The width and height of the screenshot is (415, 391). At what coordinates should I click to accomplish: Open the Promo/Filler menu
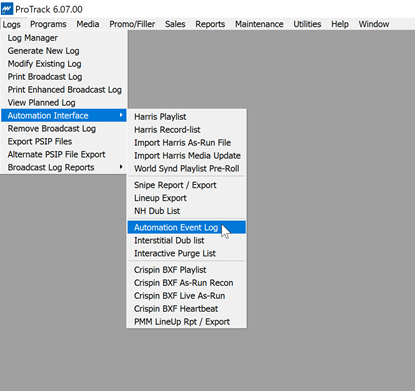click(x=132, y=24)
